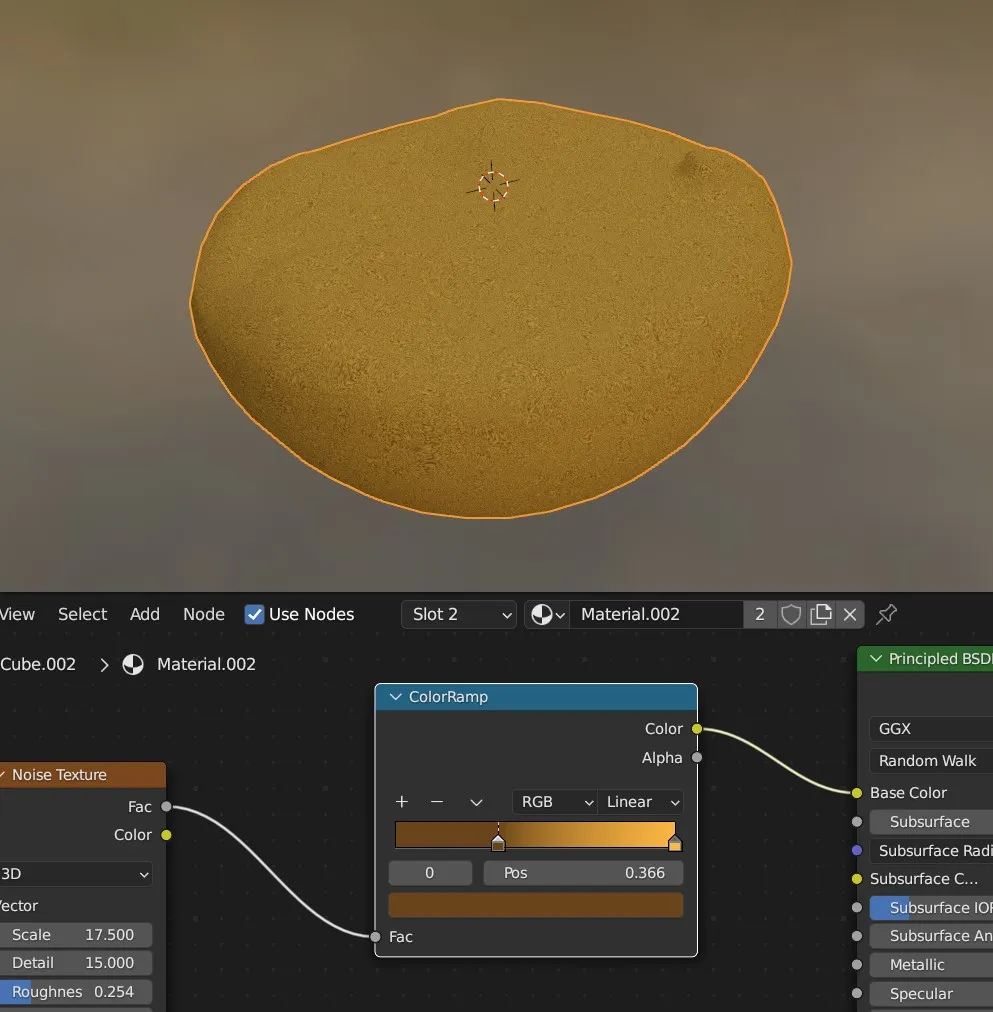Viewport: 993px width, 1012px height.
Task: Duplicate material with new material icon
Action: click(820, 614)
